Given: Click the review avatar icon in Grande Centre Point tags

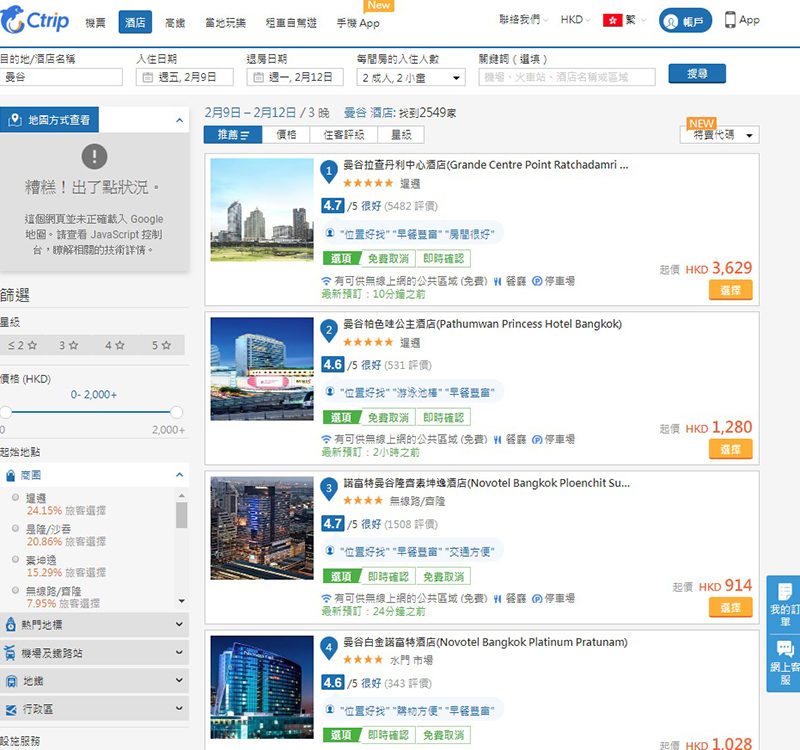Looking at the screenshot, I should tap(330, 233).
